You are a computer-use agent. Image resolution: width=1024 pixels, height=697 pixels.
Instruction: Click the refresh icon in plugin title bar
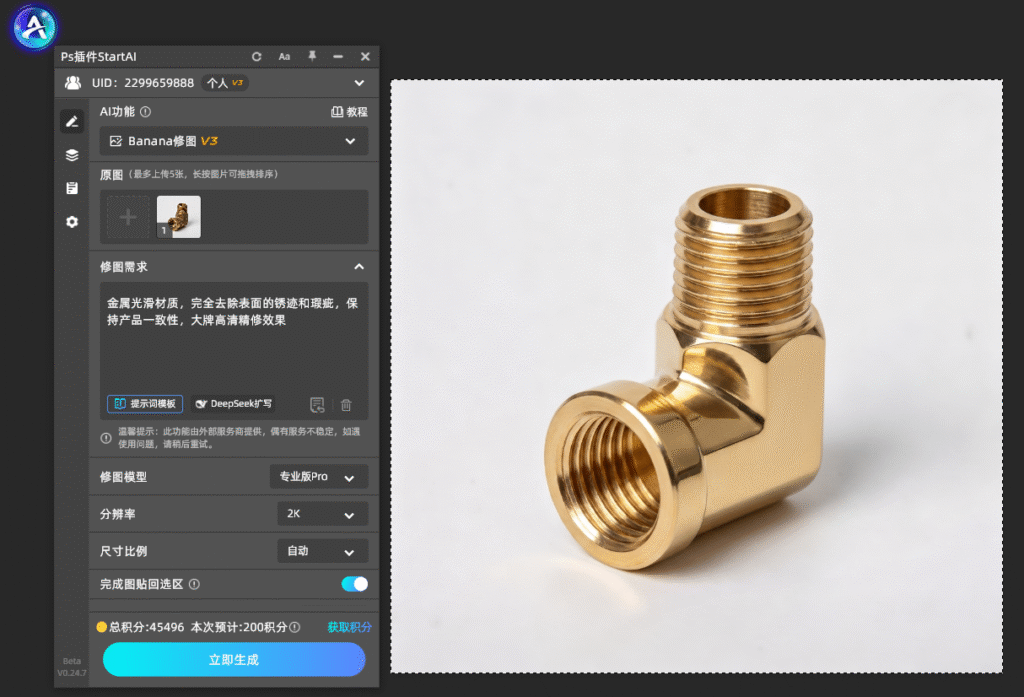click(x=257, y=57)
